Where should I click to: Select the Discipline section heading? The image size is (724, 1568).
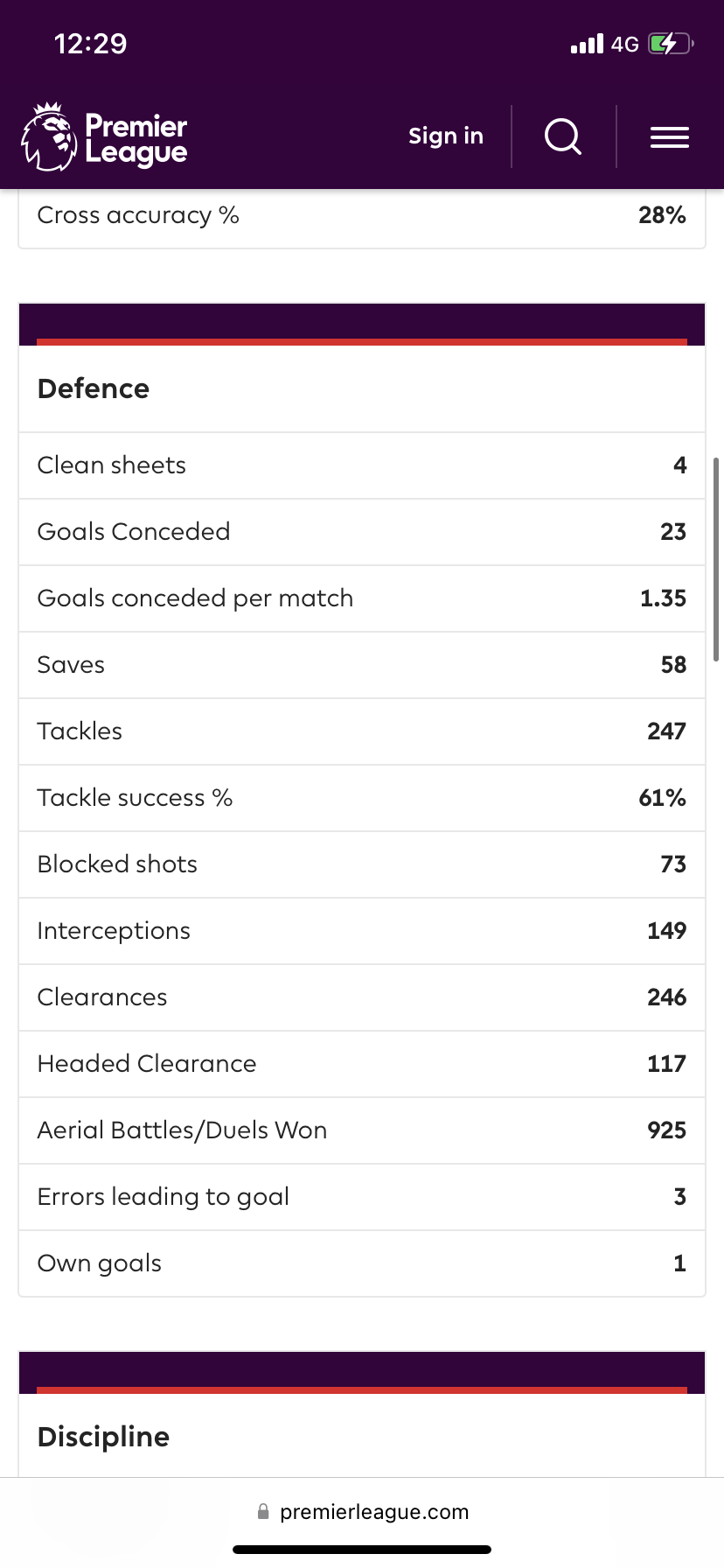[x=103, y=1437]
